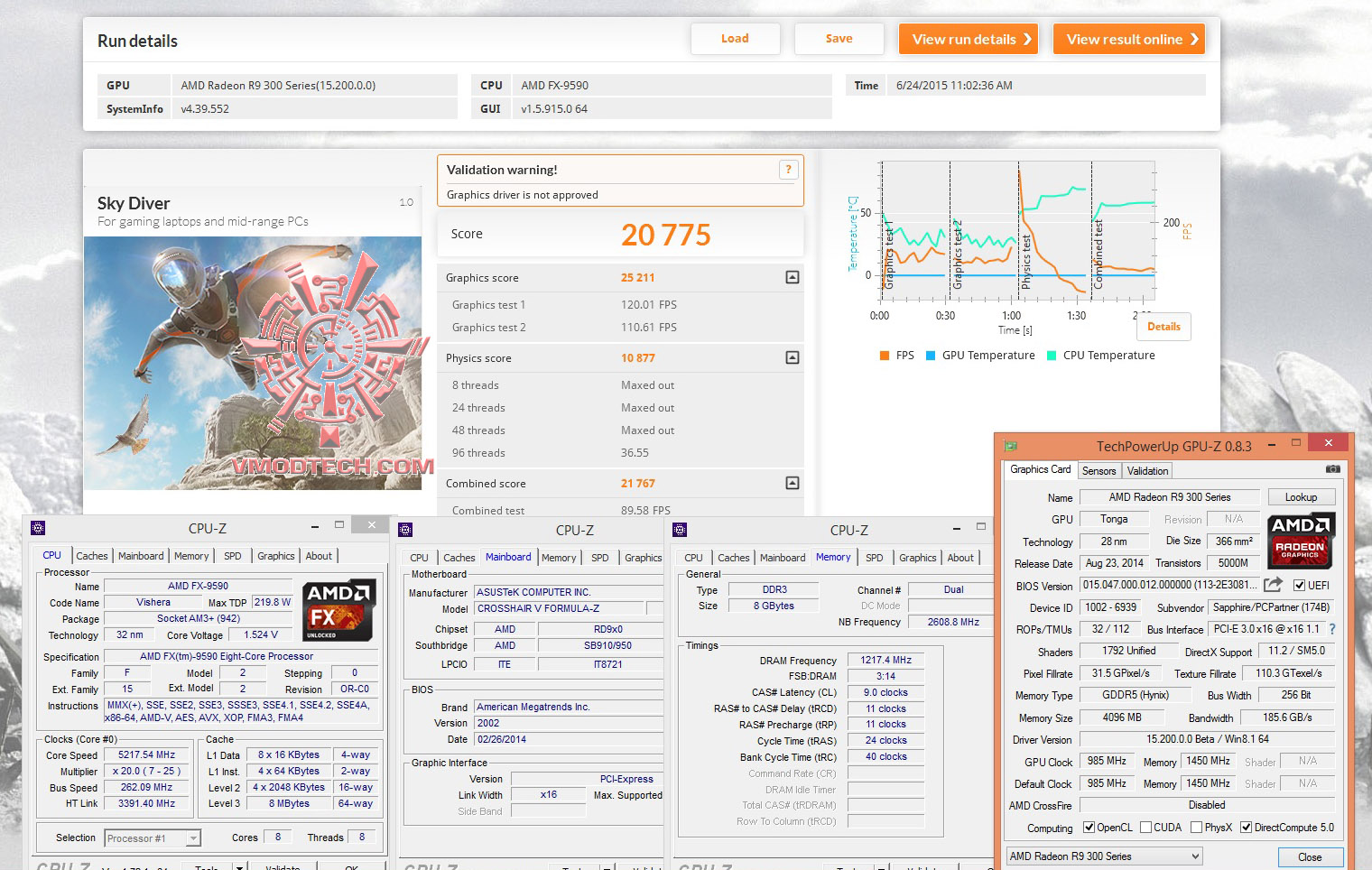Click the GPU-Z title bar application icon

click(x=1011, y=446)
